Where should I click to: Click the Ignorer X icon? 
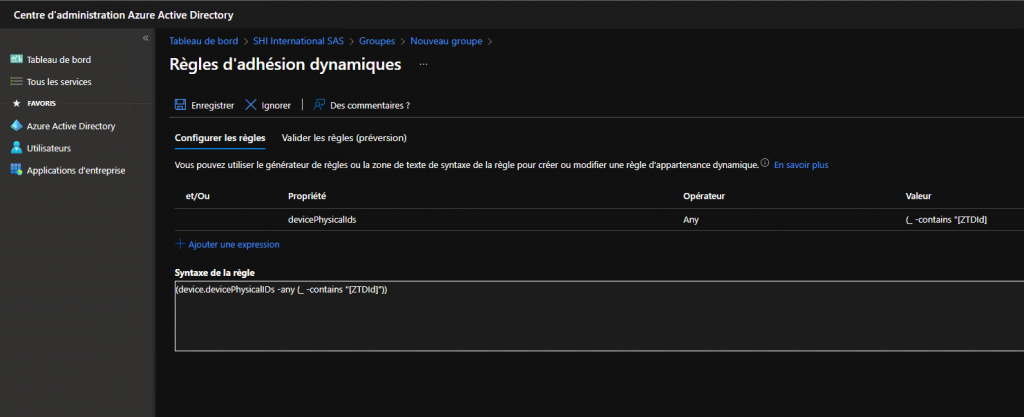click(x=250, y=105)
